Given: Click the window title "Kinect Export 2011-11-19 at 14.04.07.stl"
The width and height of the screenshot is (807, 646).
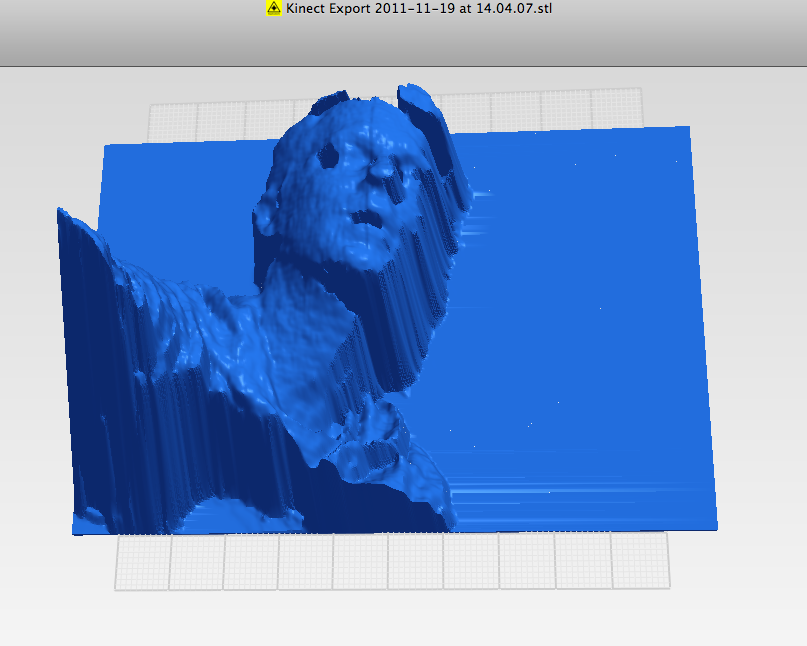Looking at the screenshot, I should [419, 8].
